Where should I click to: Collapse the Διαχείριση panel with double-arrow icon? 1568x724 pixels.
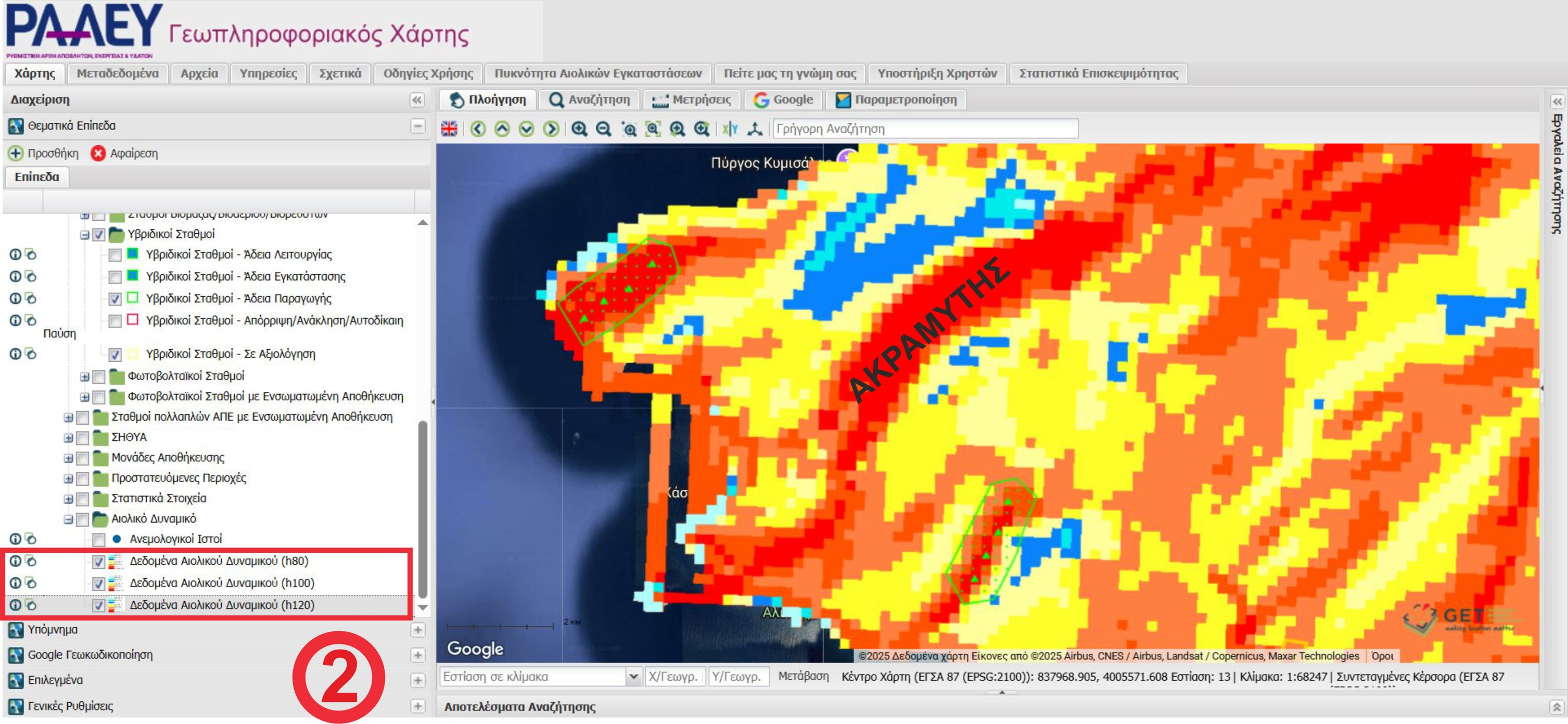point(417,100)
